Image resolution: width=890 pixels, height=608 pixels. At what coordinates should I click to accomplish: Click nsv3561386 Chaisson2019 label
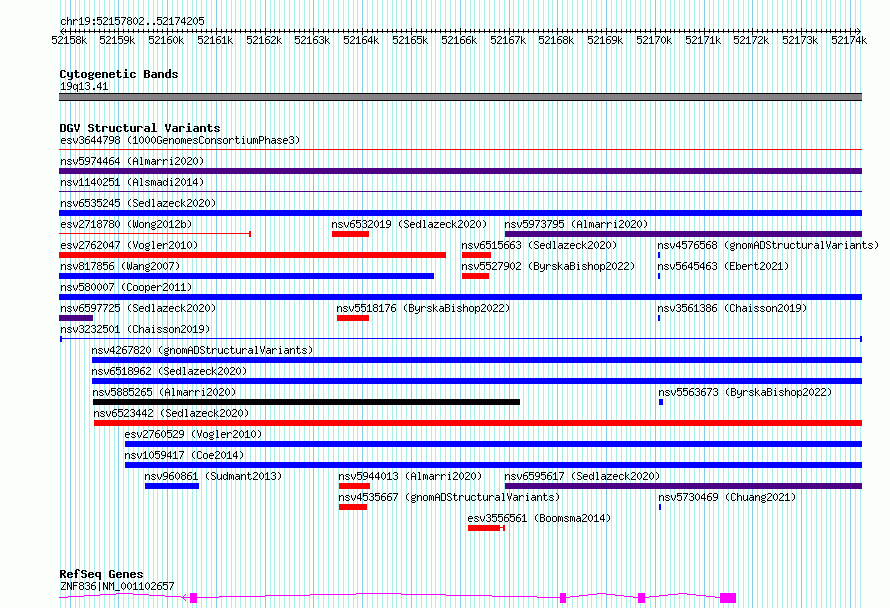point(732,308)
